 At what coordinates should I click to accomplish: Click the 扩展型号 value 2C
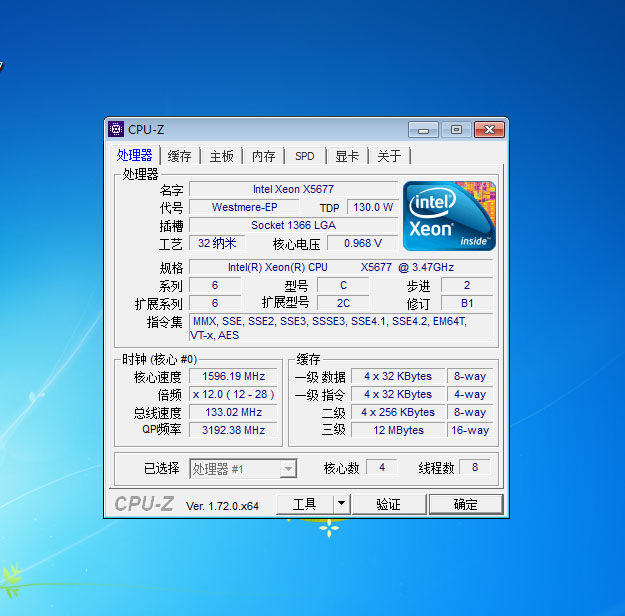(343, 303)
